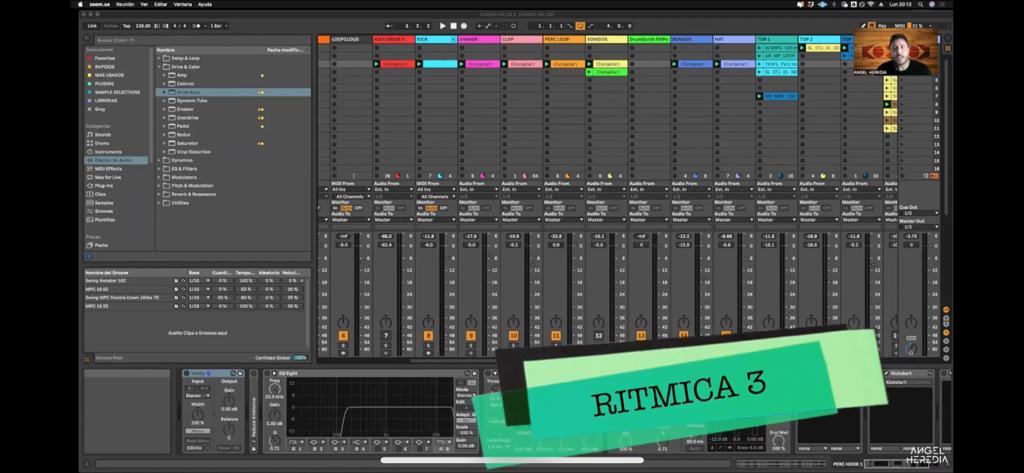Expand the EQ & Filters folder
1024x473 pixels.
coord(159,169)
